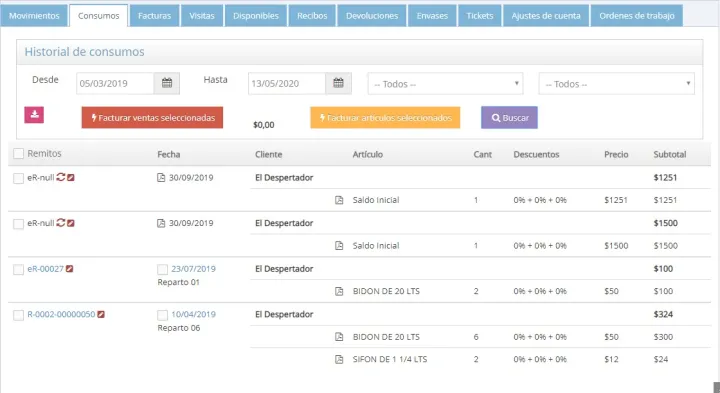The width and height of the screenshot is (720, 393).
Task: Open the Hasta date calendar picker
Action: (x=338, y=83)
